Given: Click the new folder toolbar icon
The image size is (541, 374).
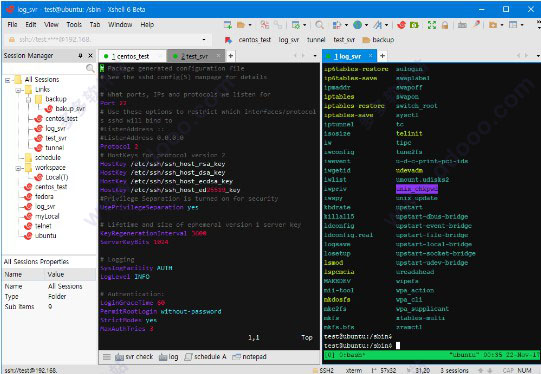Looking at the screenshot, I should (493, 25).
